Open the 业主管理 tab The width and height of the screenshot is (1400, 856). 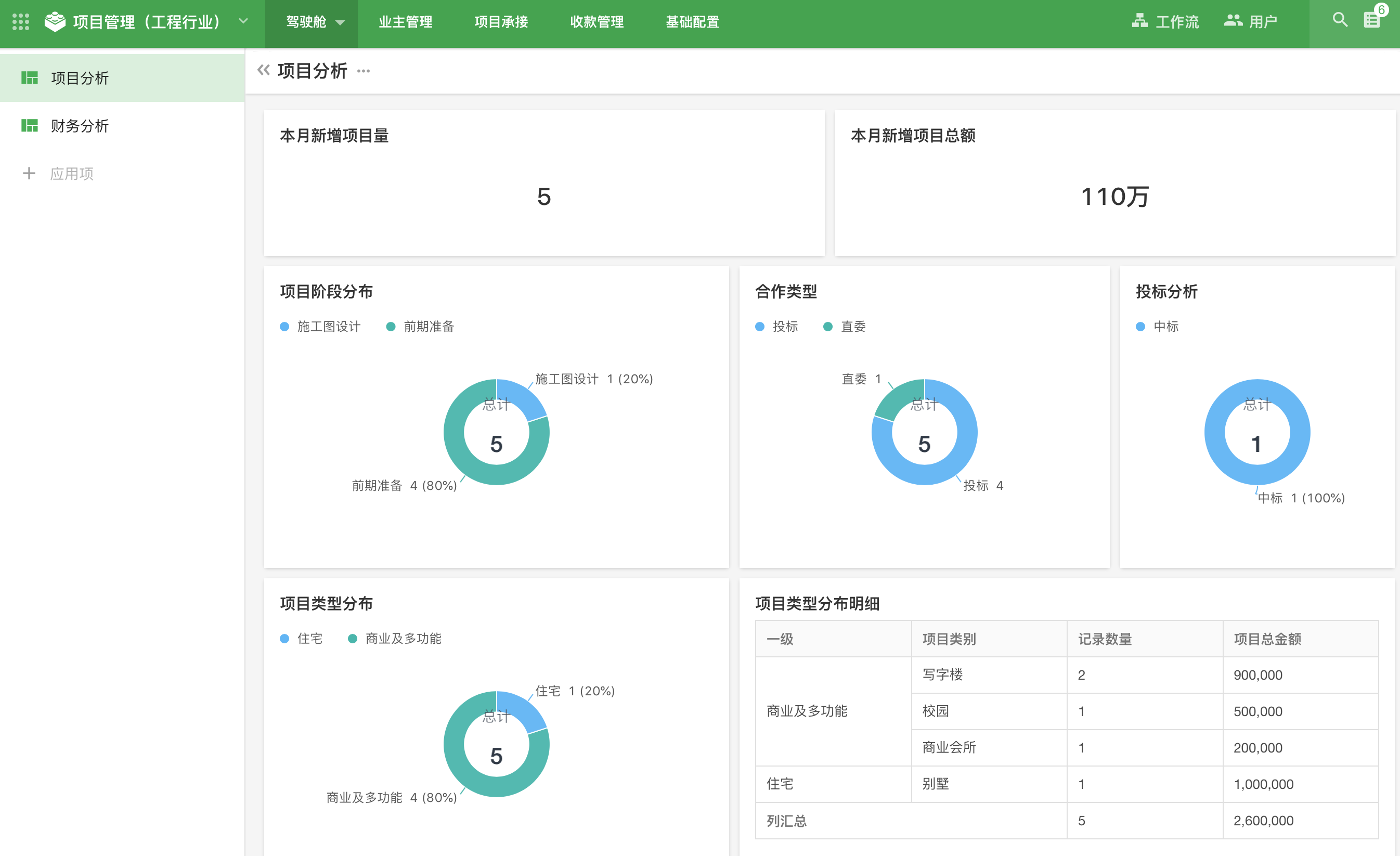[x=405, y=22]
